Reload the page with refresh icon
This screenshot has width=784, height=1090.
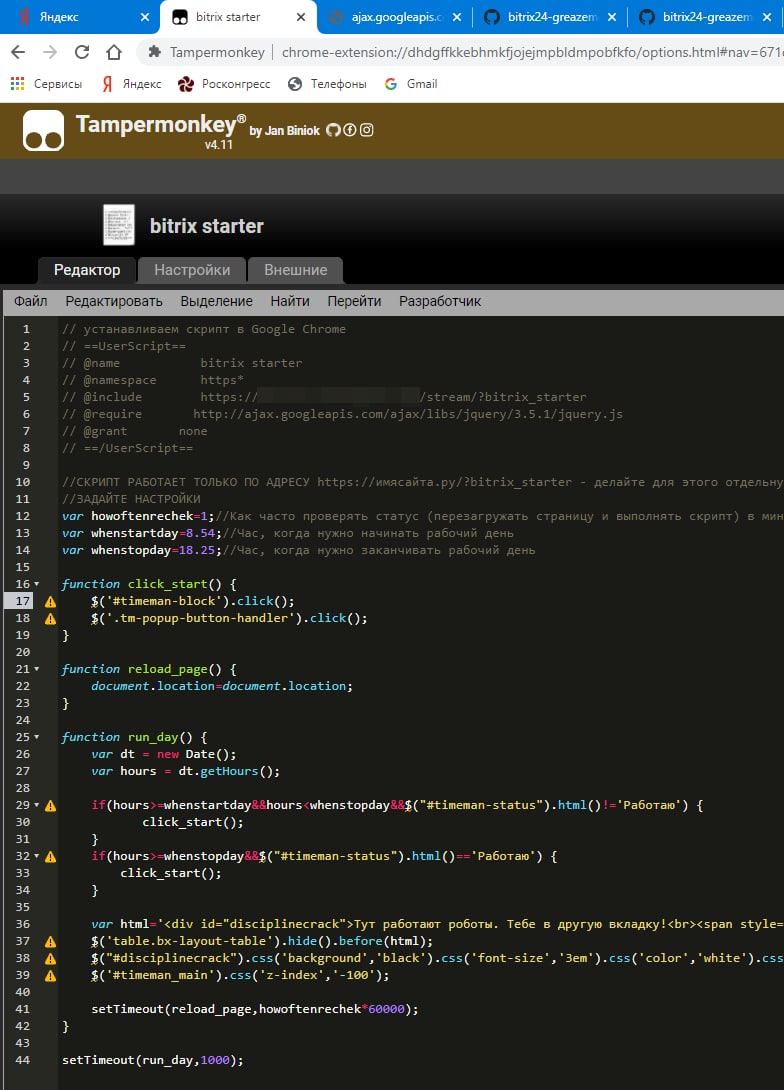[82, 51]
